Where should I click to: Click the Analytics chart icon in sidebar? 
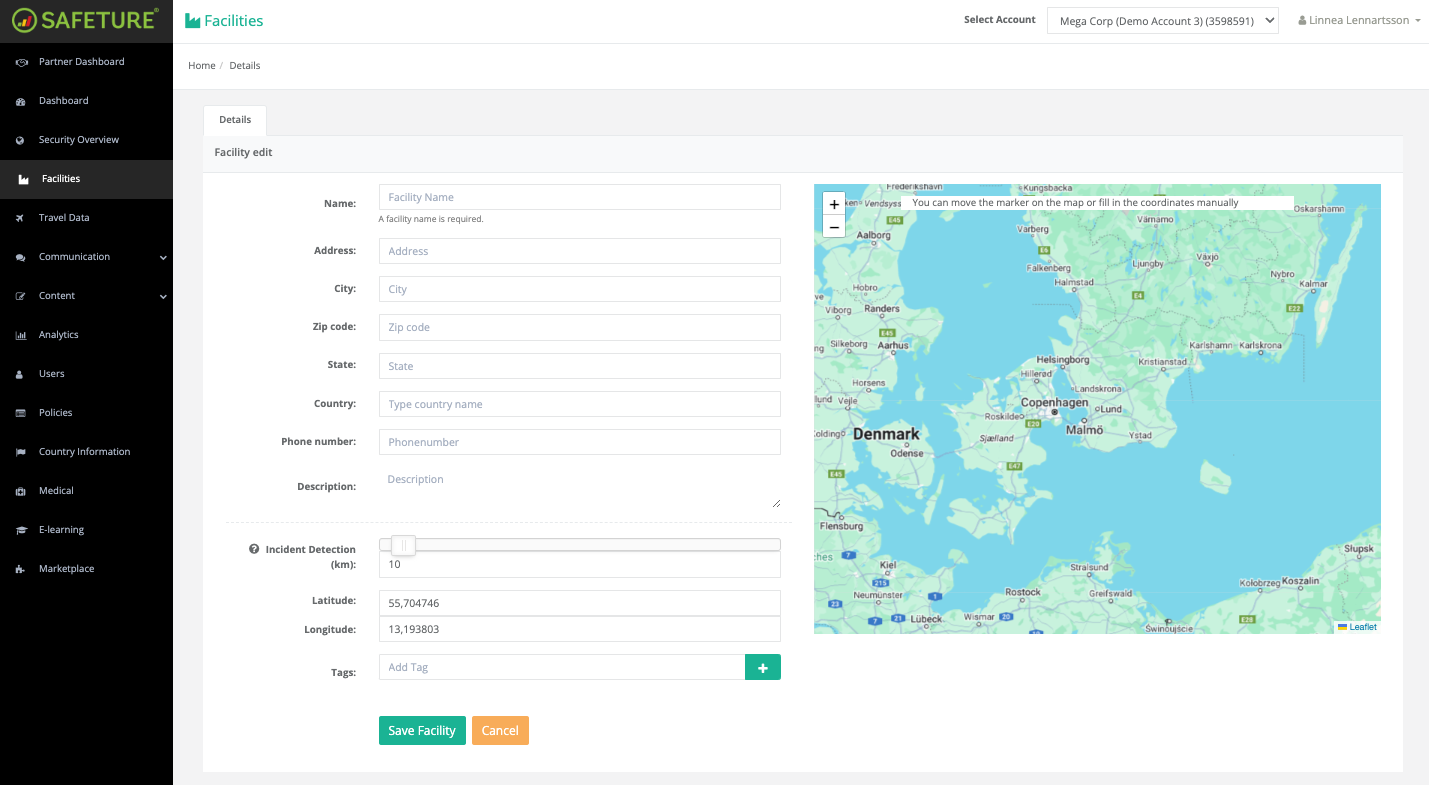coord(21,335)
